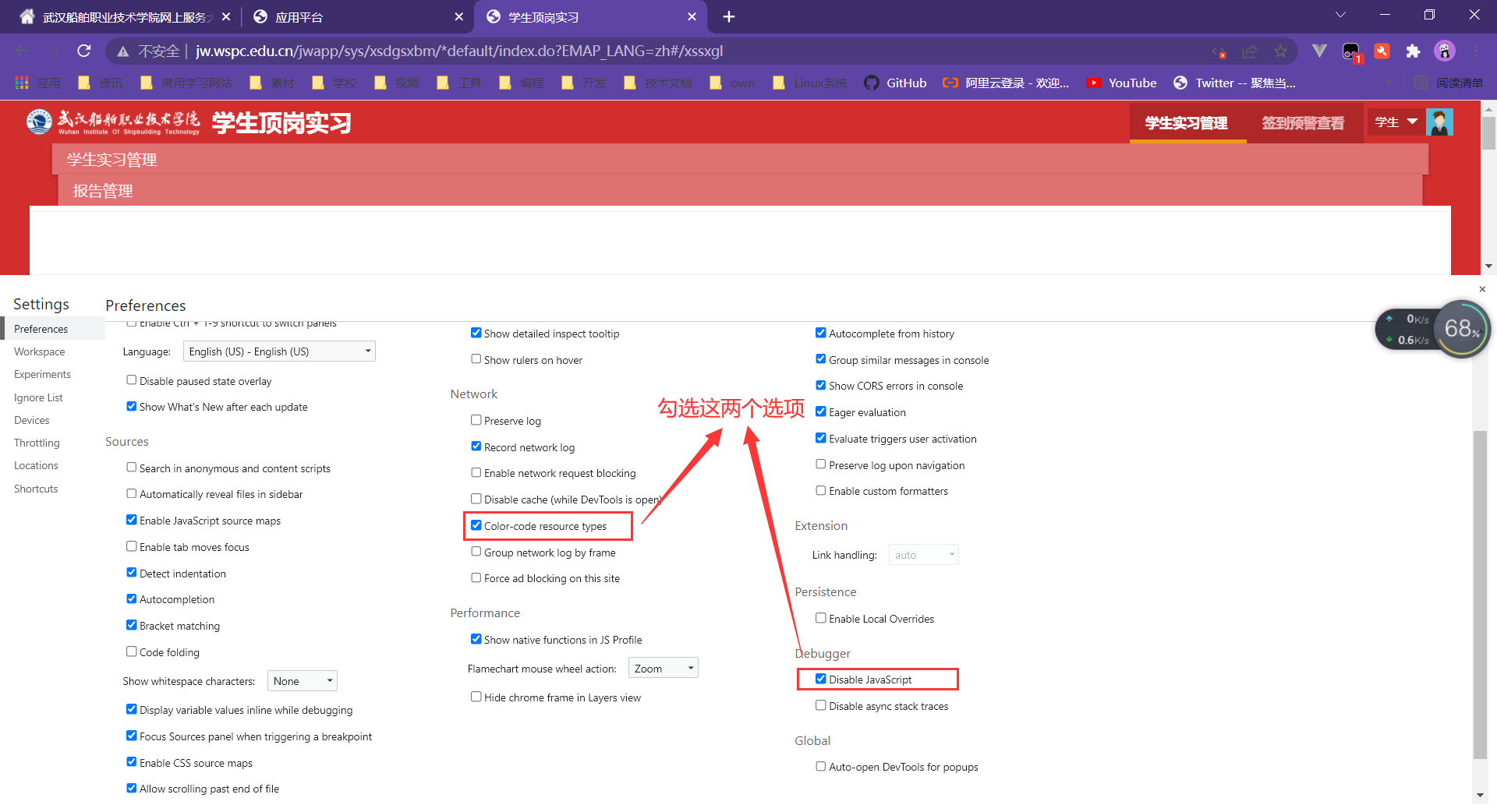
Task: Click the school logo in page header
Action: tap(113, 122)
